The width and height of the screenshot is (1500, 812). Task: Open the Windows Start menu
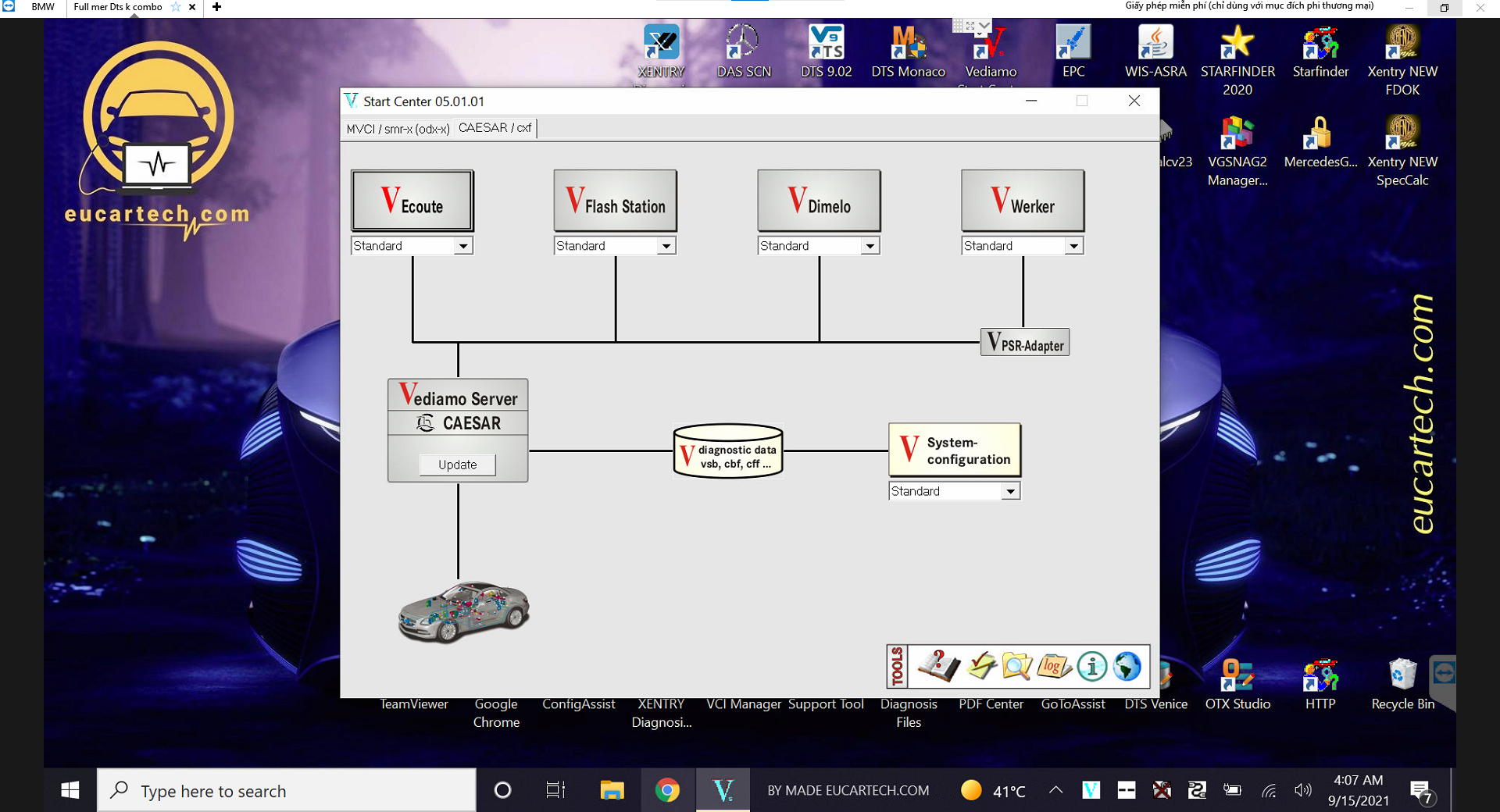(x=70, y=790)
